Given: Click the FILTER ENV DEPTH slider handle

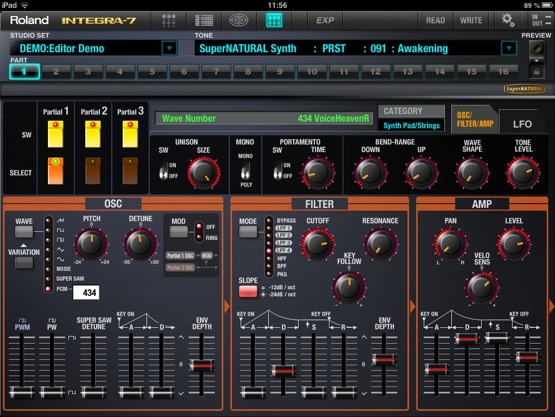Looking at the screenshot, I should [384, 359].
